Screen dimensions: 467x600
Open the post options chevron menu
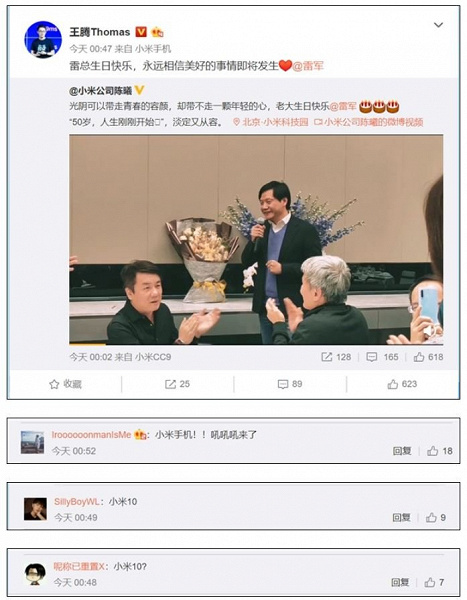point(438,25)
